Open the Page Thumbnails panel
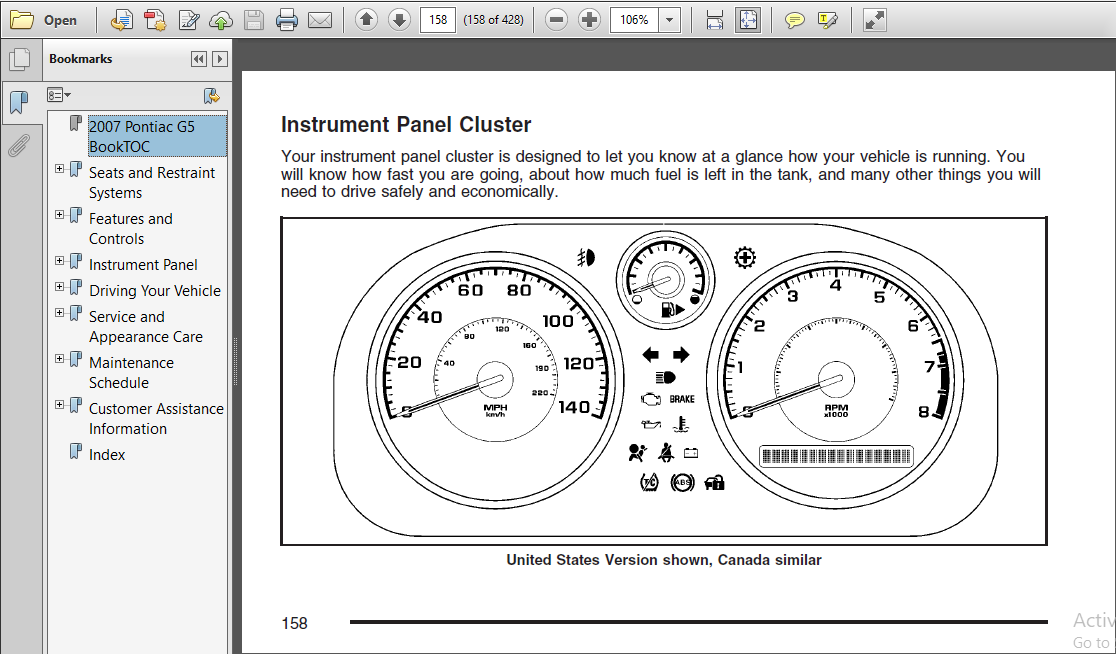 click(19, 59)
